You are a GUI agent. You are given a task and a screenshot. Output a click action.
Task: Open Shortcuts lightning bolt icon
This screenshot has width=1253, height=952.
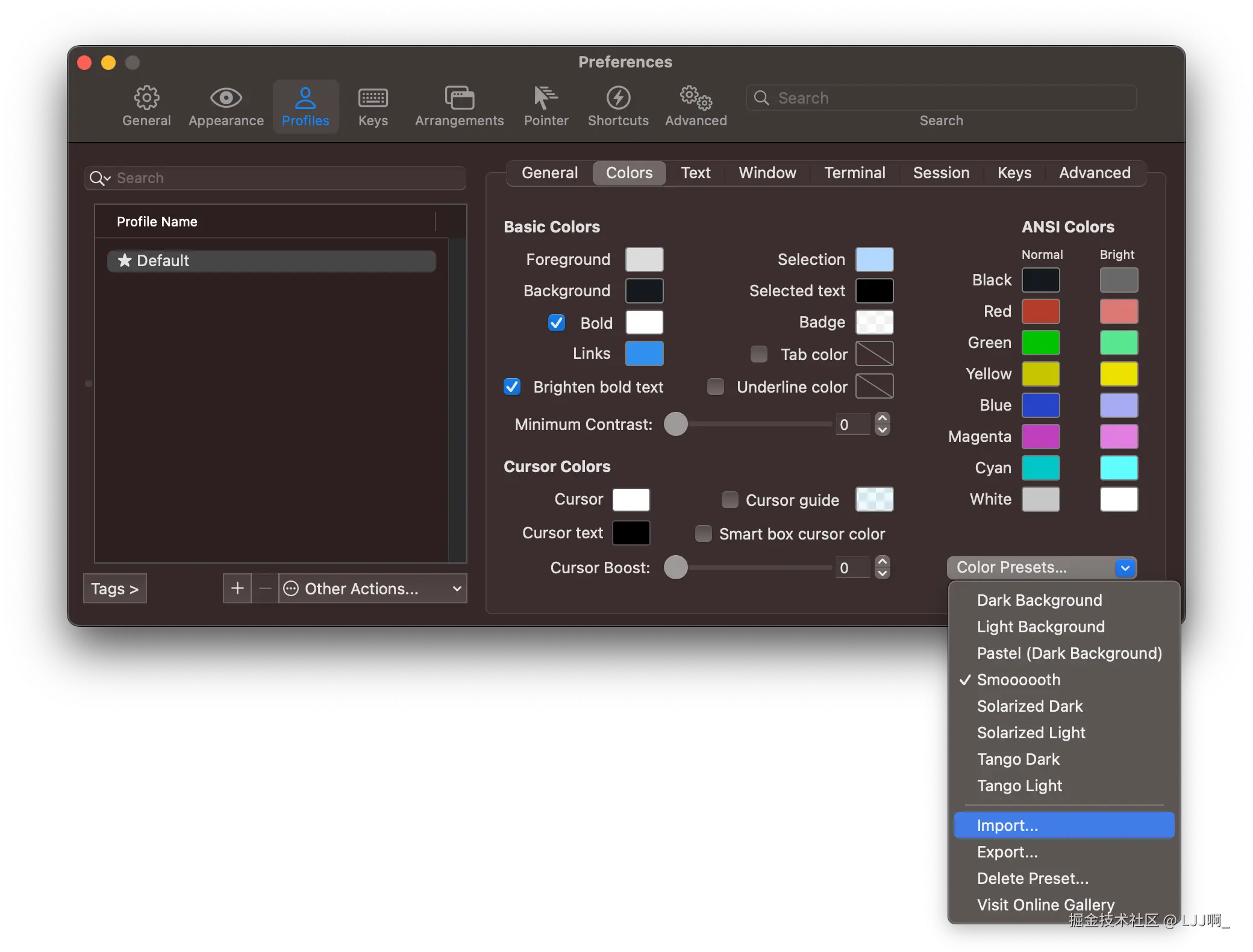618,98
